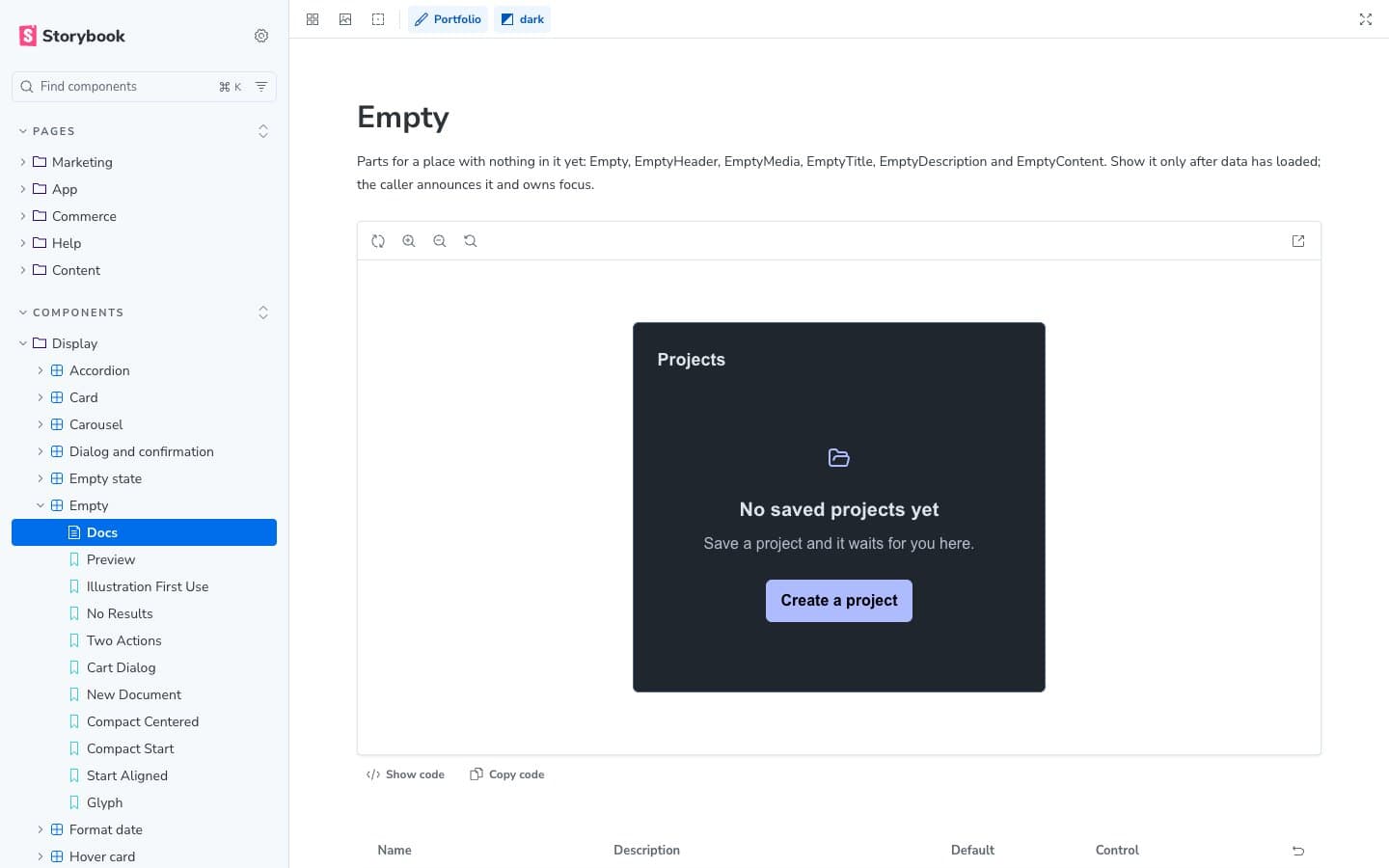
Task: Enter full screen mode
Action: (x=1366, y=19)
